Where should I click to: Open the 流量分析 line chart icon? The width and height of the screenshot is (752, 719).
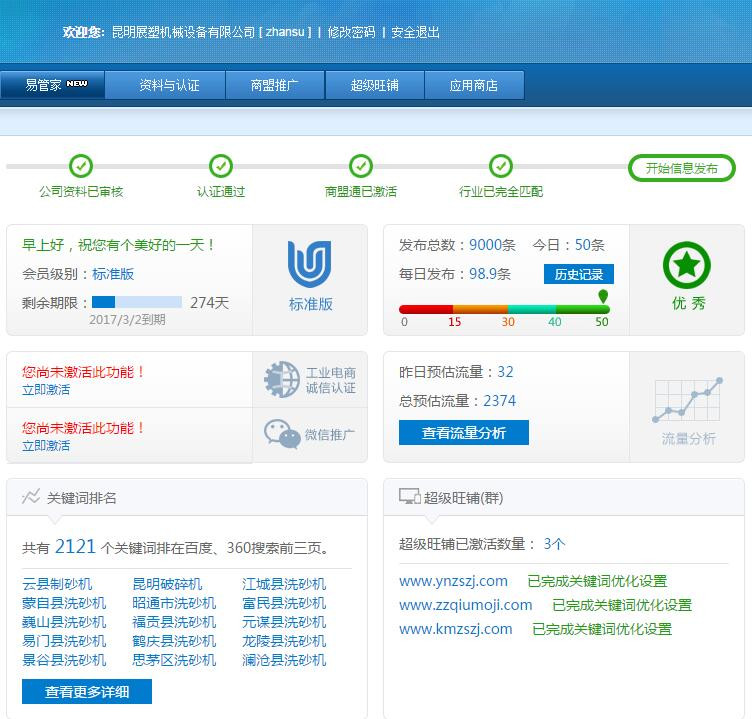(688, 400)
